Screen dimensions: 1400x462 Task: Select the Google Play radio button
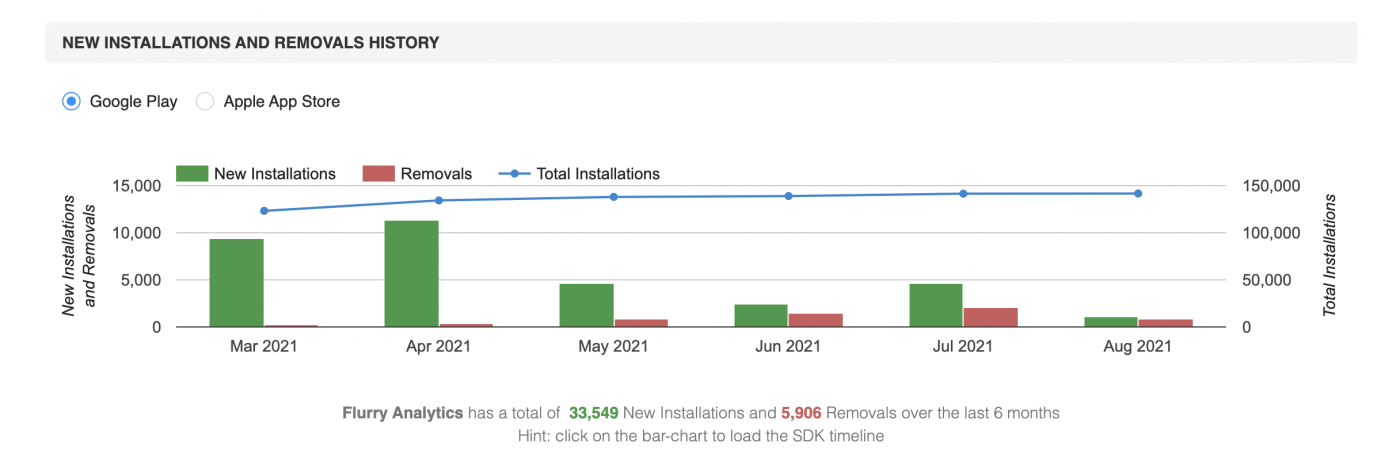click(x=71, y=101)
